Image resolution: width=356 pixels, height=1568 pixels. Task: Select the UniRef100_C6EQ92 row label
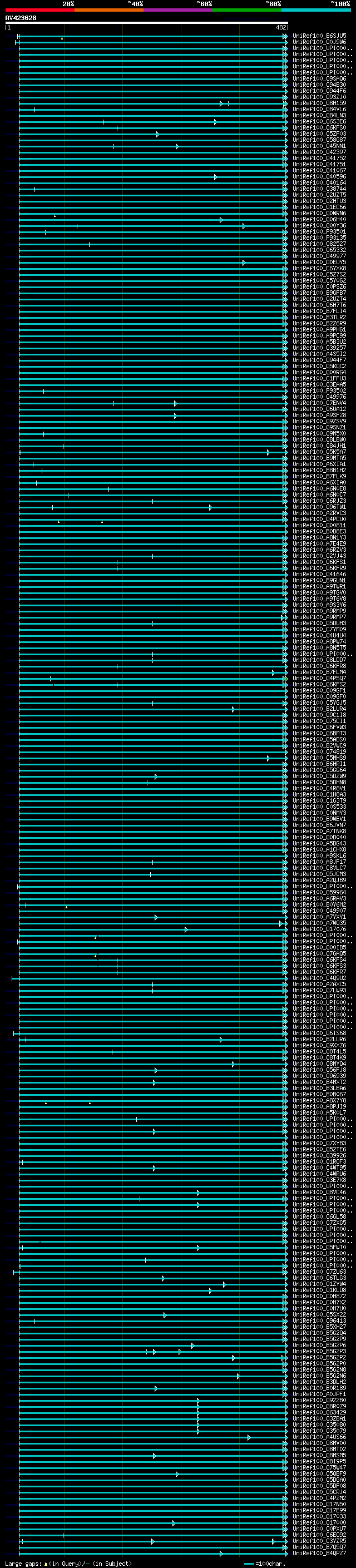tap(319, 1535)
